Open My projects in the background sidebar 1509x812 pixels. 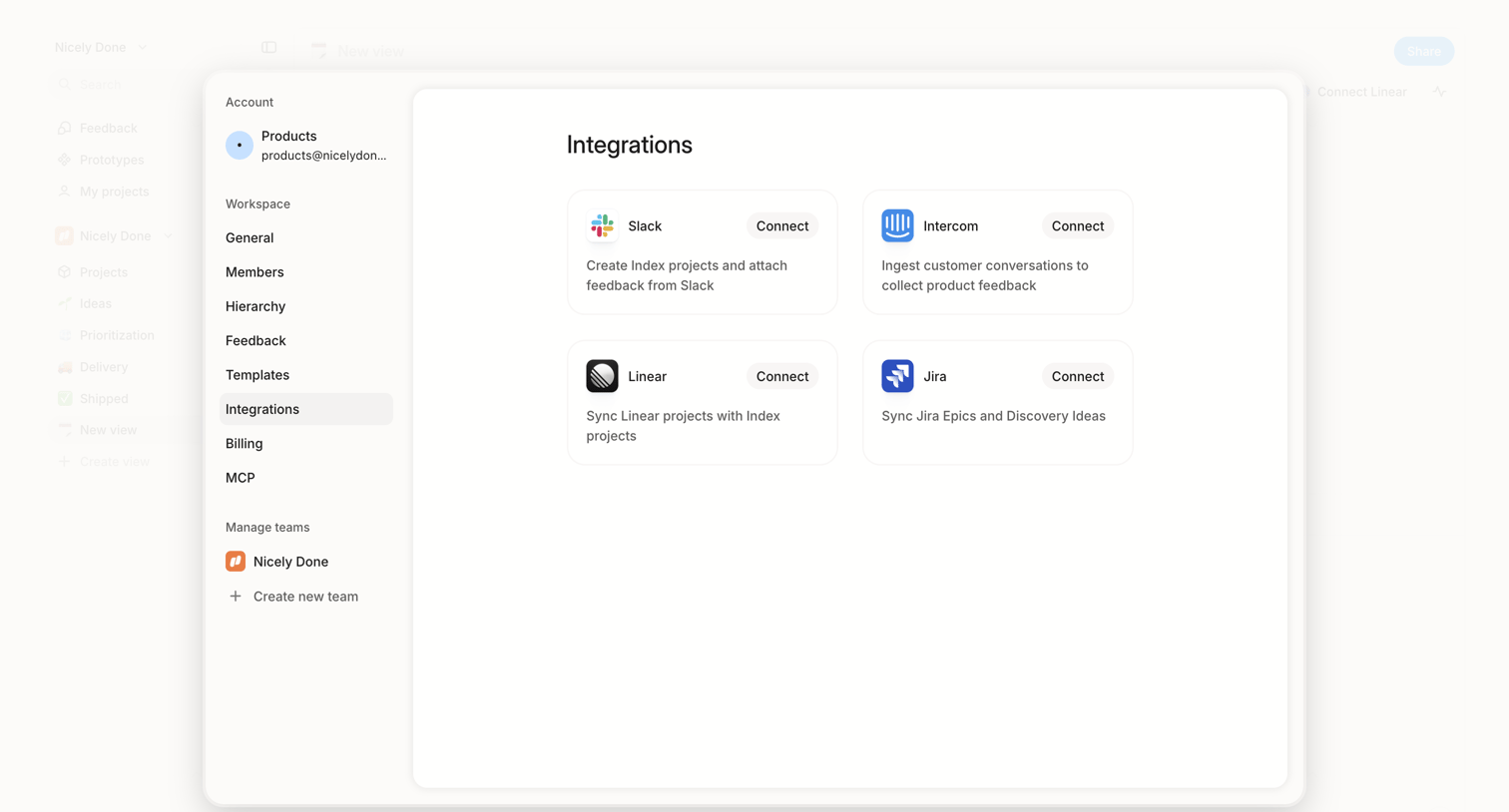click(114, 192)
